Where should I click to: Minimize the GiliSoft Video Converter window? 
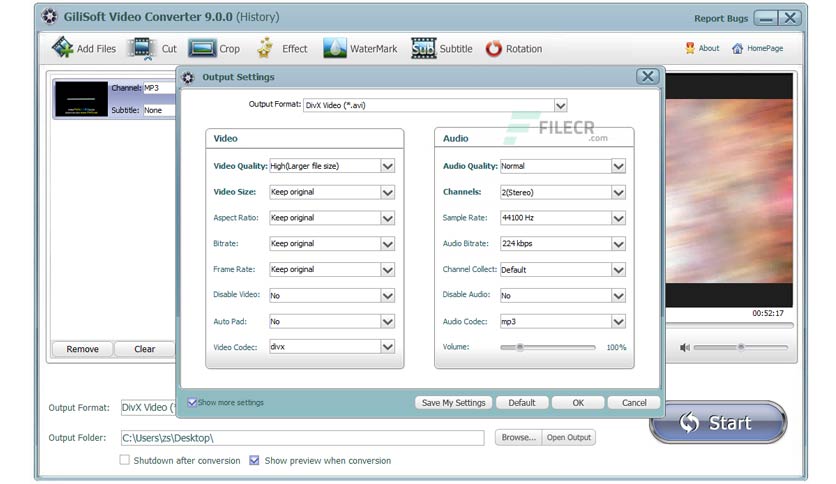pos(766,18)
